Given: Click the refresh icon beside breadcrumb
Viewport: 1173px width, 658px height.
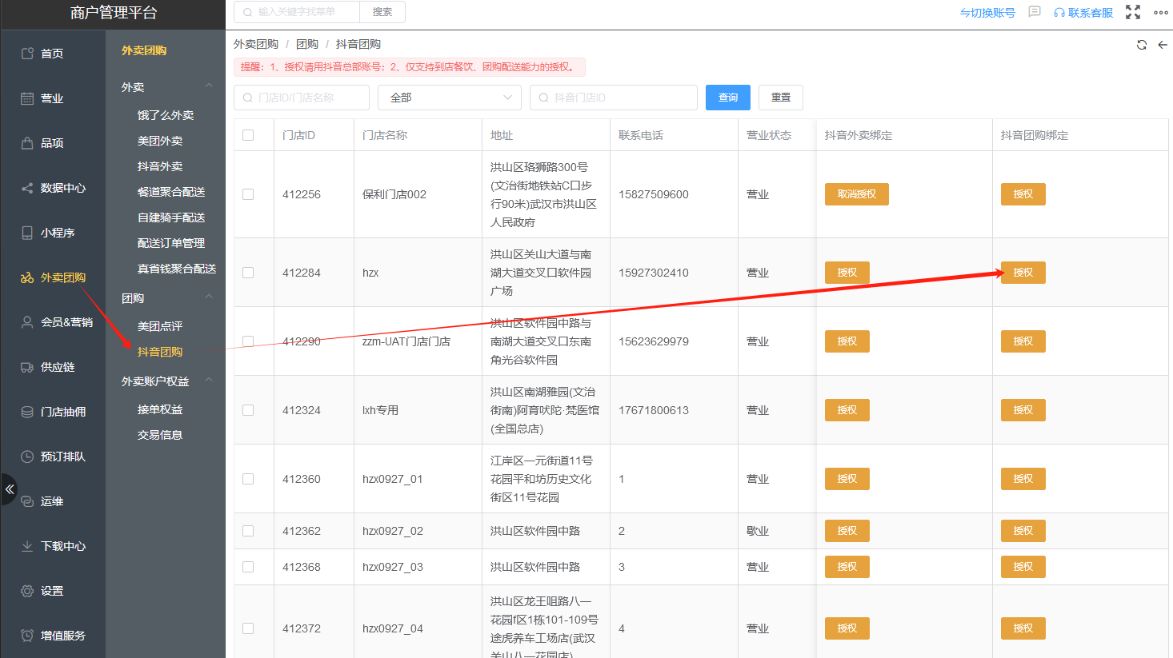Looking at the screenshot, I should tap(1142, 45).
